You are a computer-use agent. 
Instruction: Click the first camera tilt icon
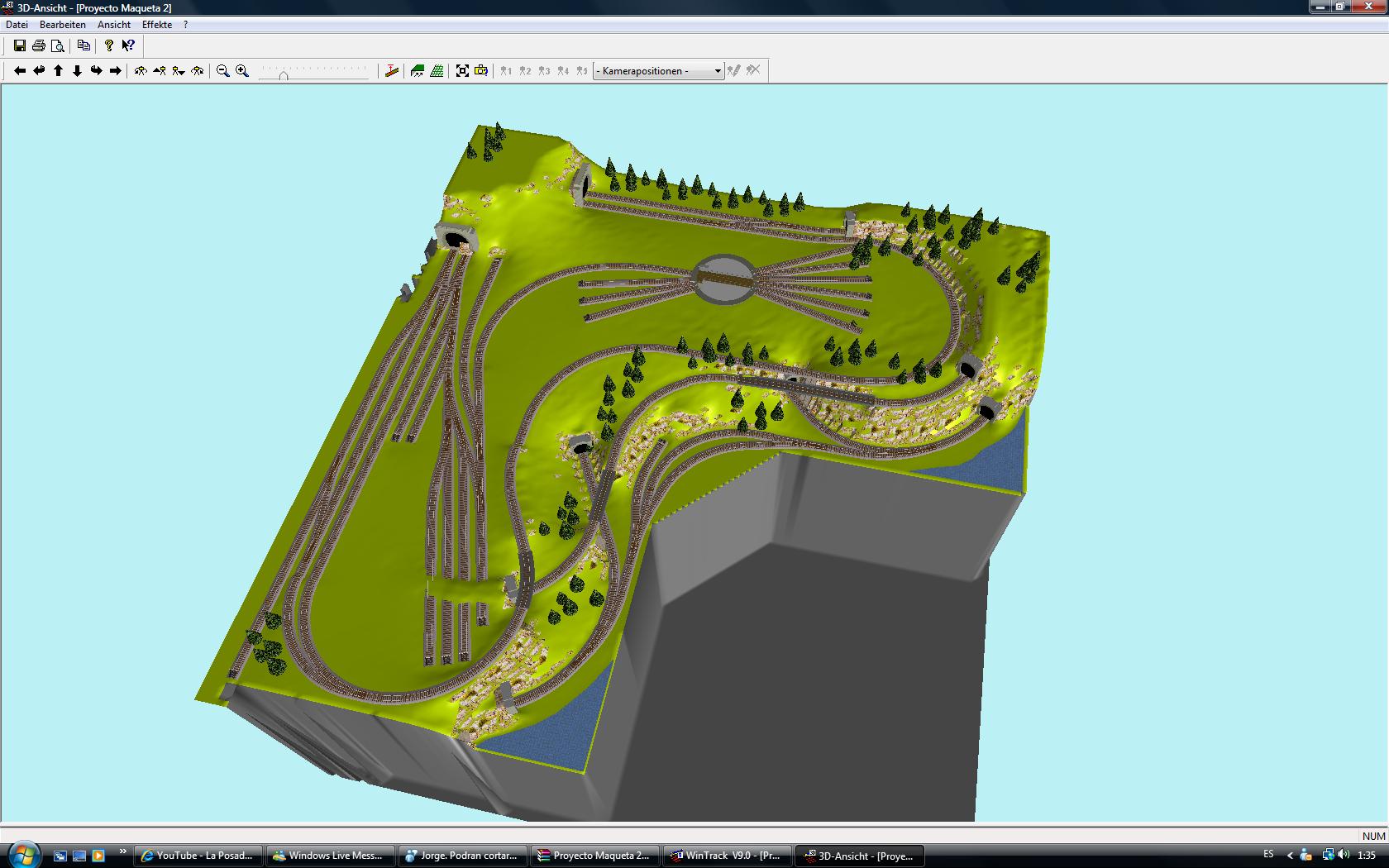[141, 71]
